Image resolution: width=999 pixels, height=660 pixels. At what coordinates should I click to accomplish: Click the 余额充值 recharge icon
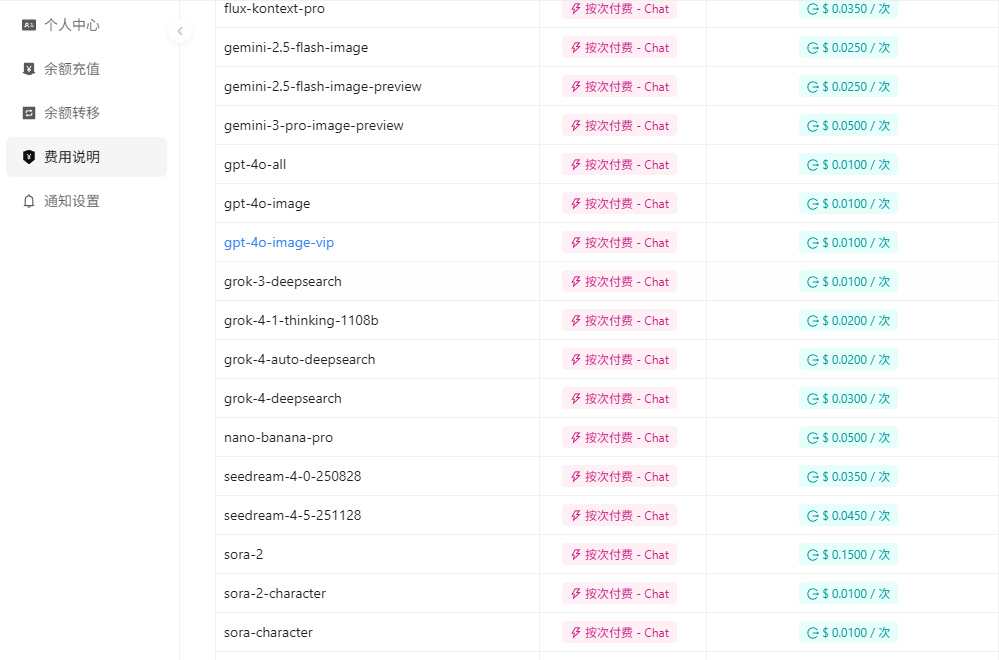click(29, 69)
